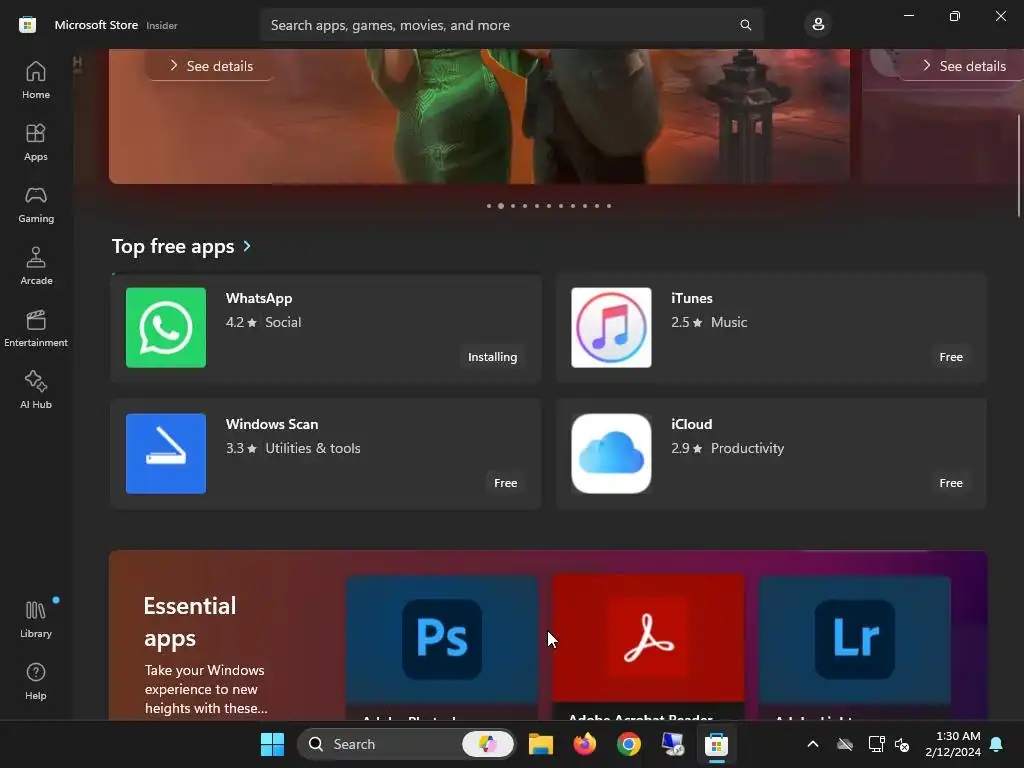Click the Microsoft Store logo icon

click(x=27, y=25)
